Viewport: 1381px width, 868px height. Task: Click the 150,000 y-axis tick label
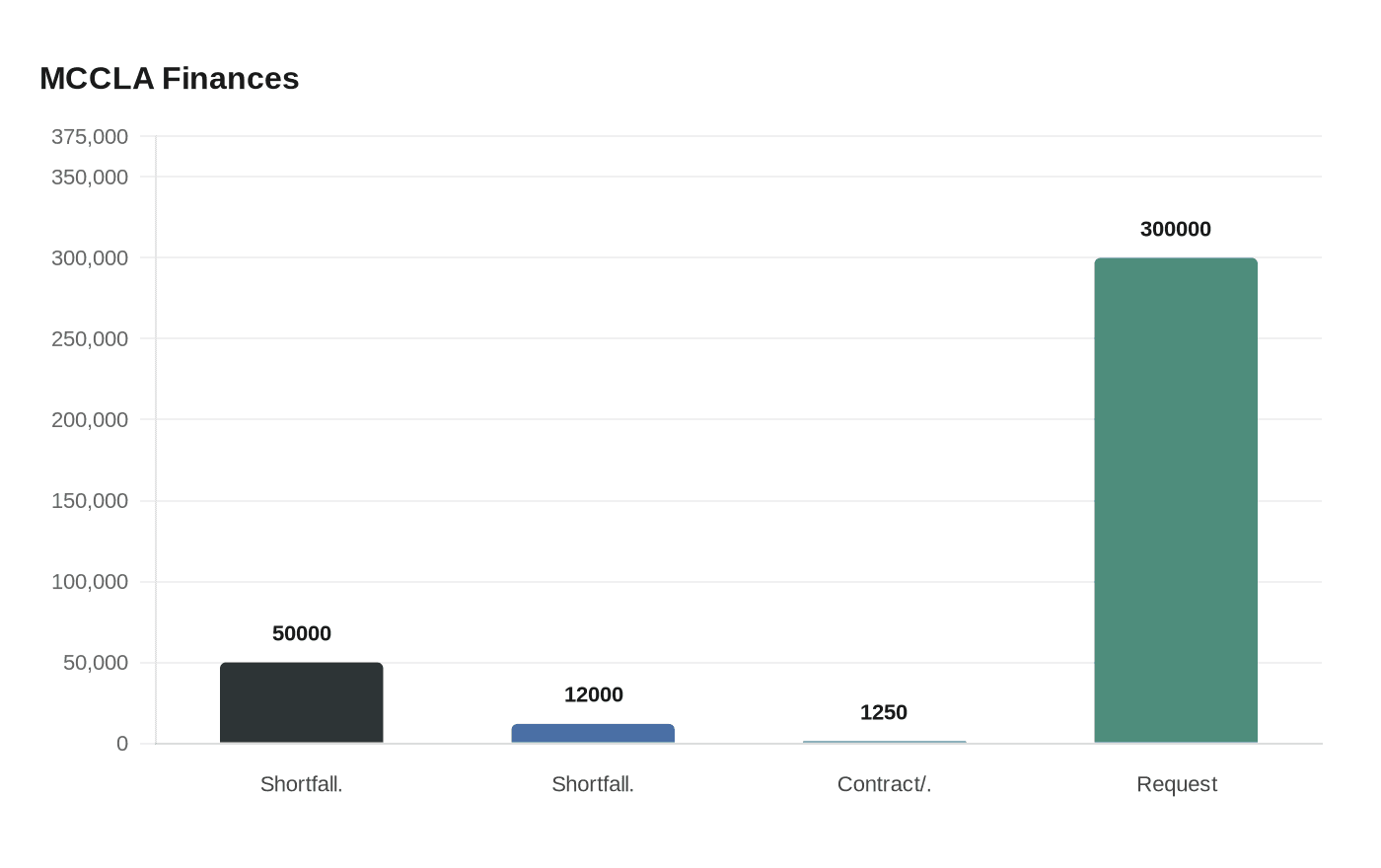tap(90, 500)
